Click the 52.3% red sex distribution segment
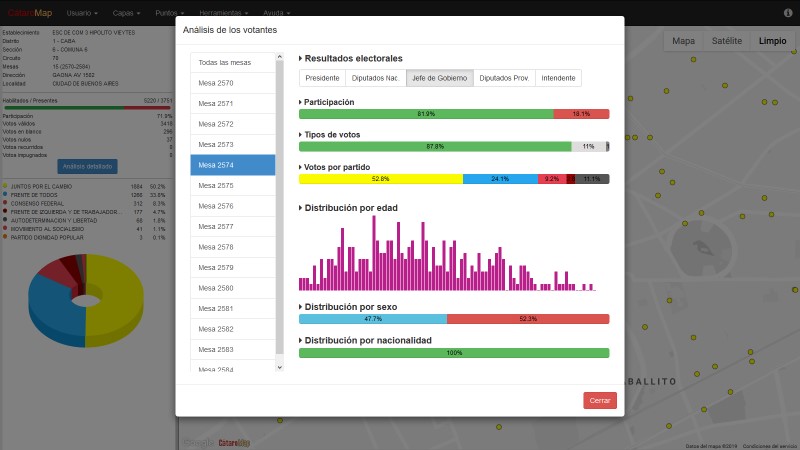Image resolution: width=800 pixels, height=450 pixels. pyautogui.click(x=528, y=319)
